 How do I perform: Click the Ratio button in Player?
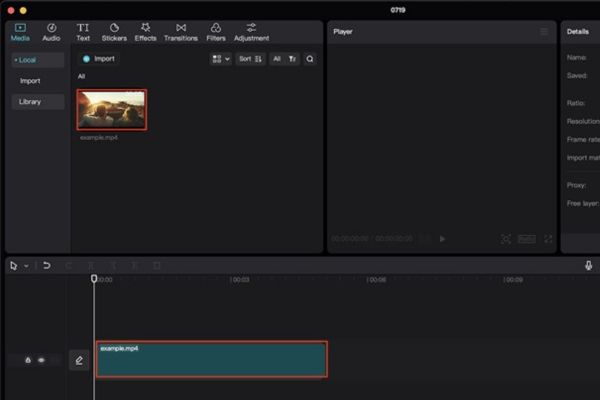coord(527,239)
